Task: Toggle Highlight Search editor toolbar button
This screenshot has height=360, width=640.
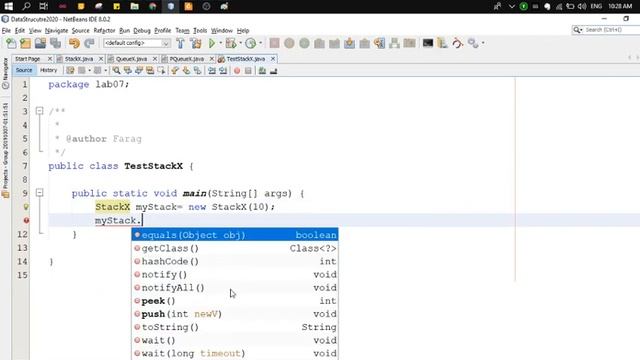Action: coord(150,71)
